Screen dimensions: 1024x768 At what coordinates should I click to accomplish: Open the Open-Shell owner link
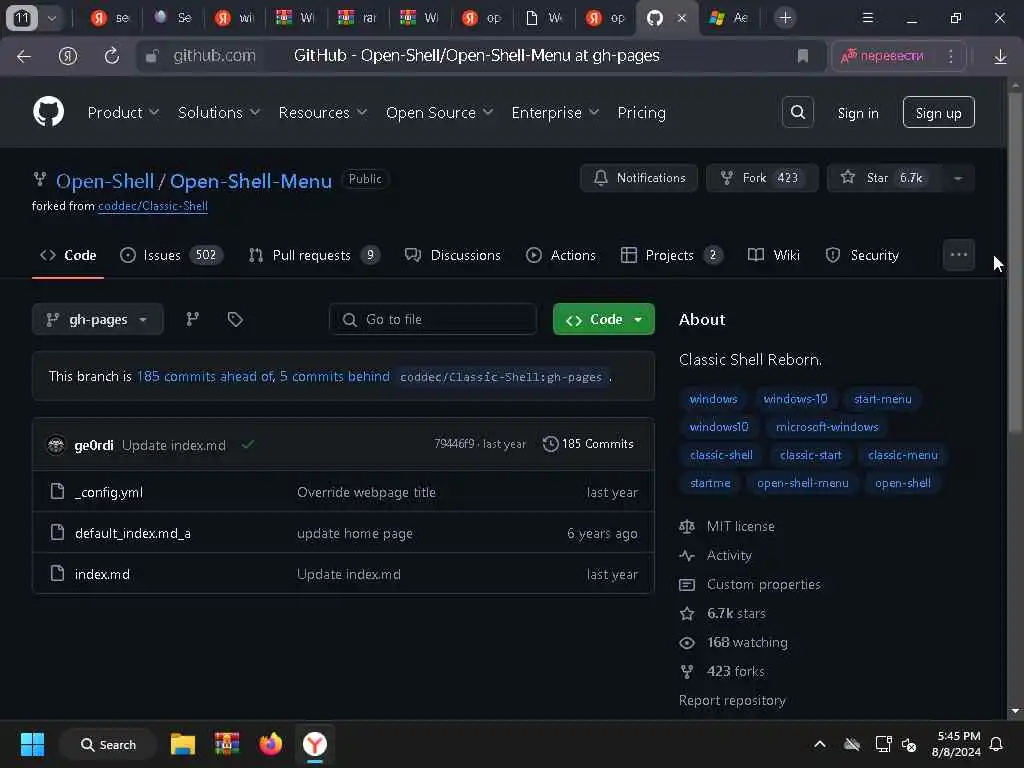coord(104,181)
